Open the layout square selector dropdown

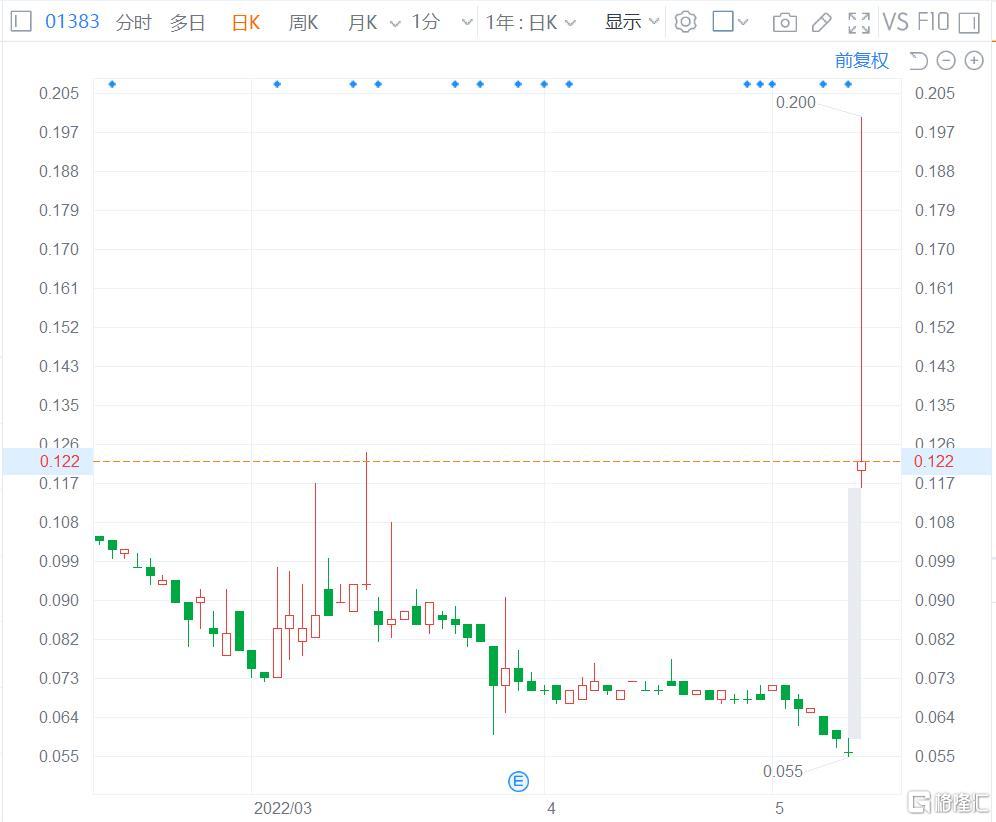[730, 22]
